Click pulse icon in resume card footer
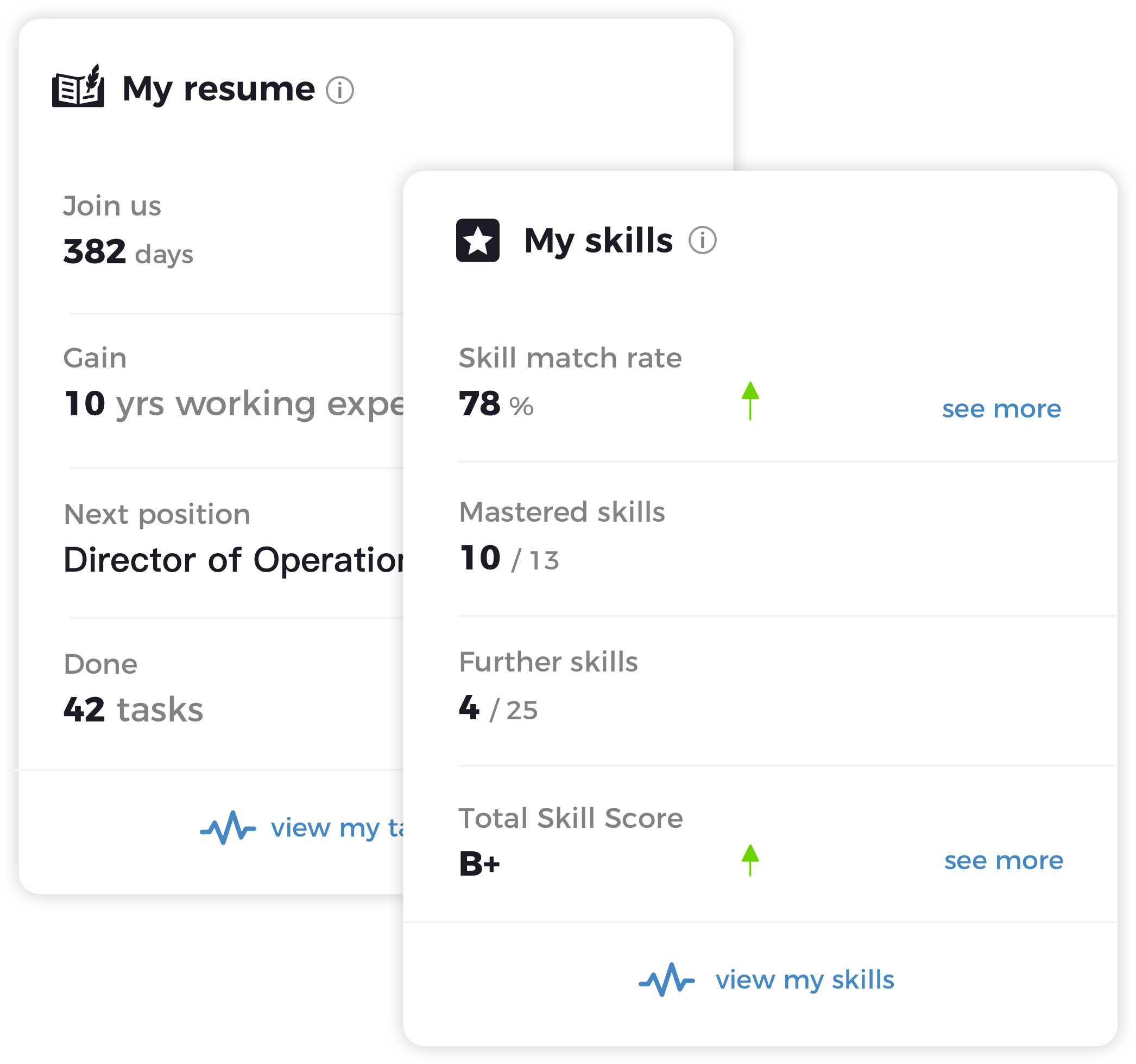 coord(228,828)
